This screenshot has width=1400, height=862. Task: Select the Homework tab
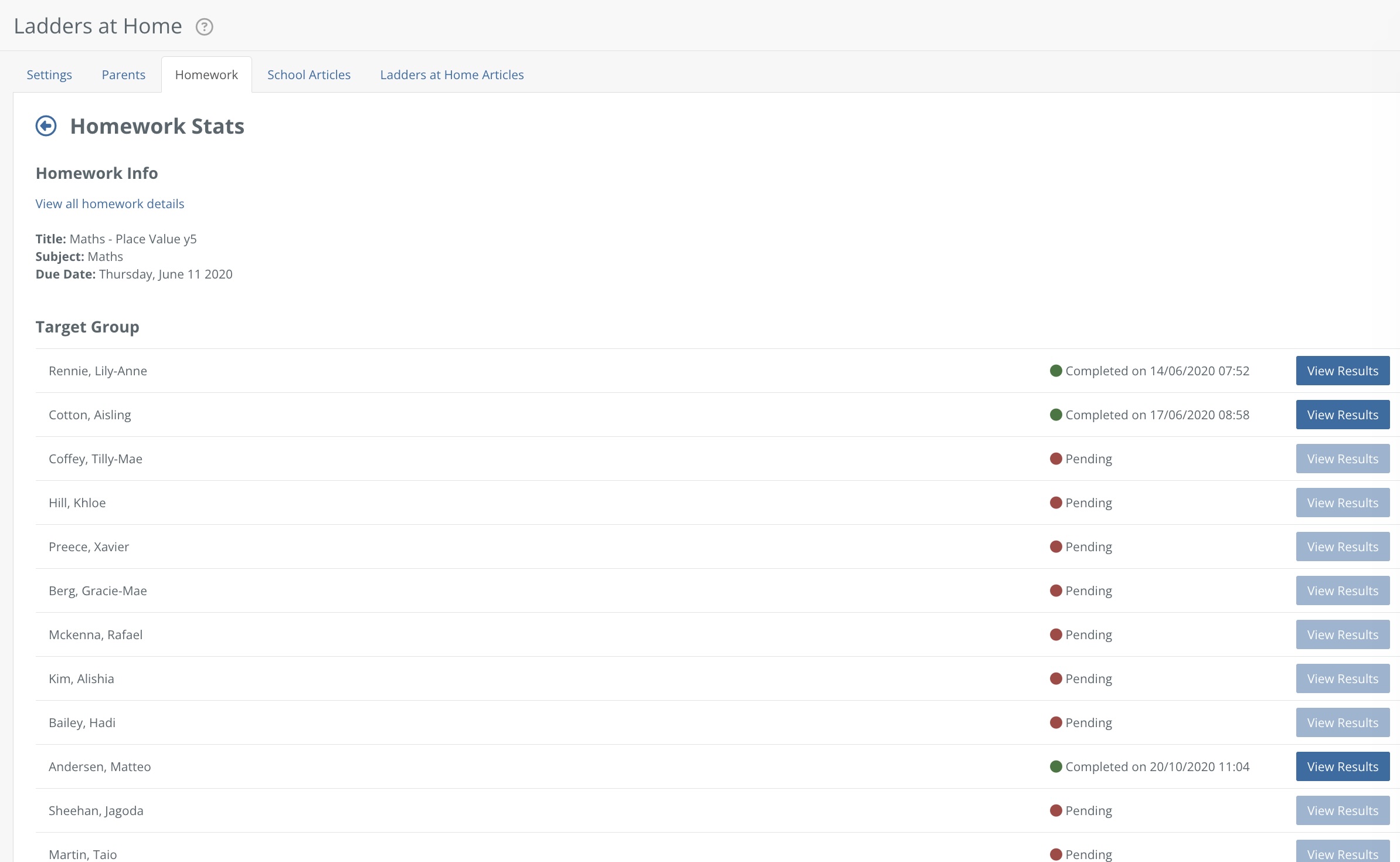(206, 74)
